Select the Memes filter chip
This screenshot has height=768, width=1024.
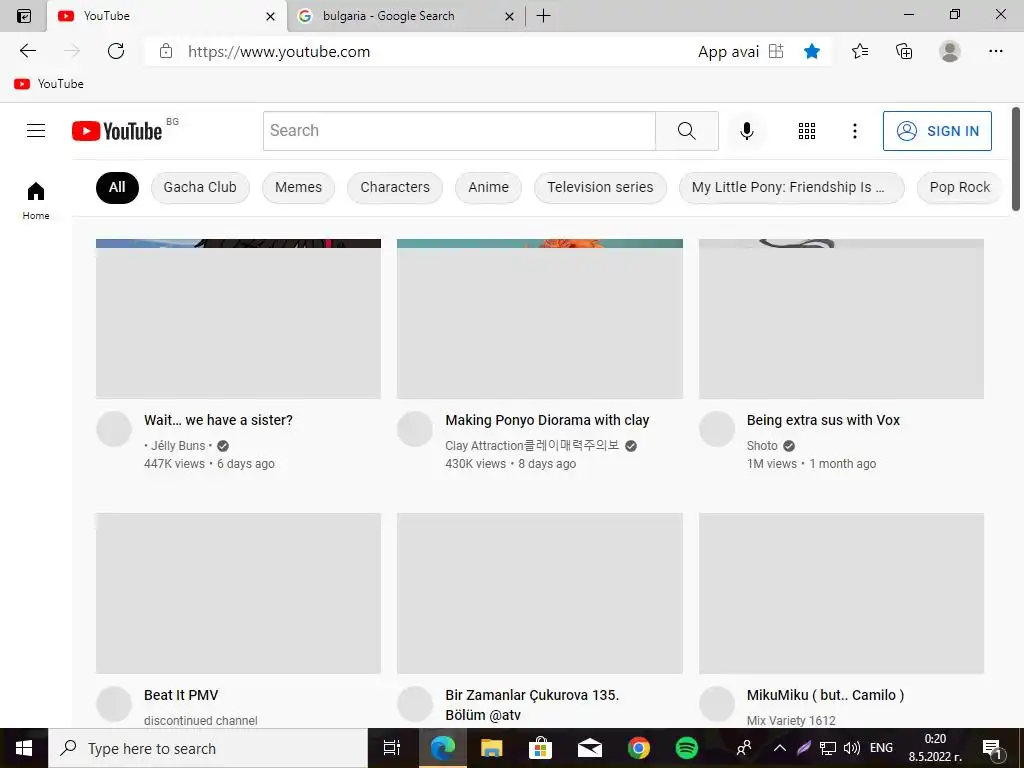(x=298, y=187)
